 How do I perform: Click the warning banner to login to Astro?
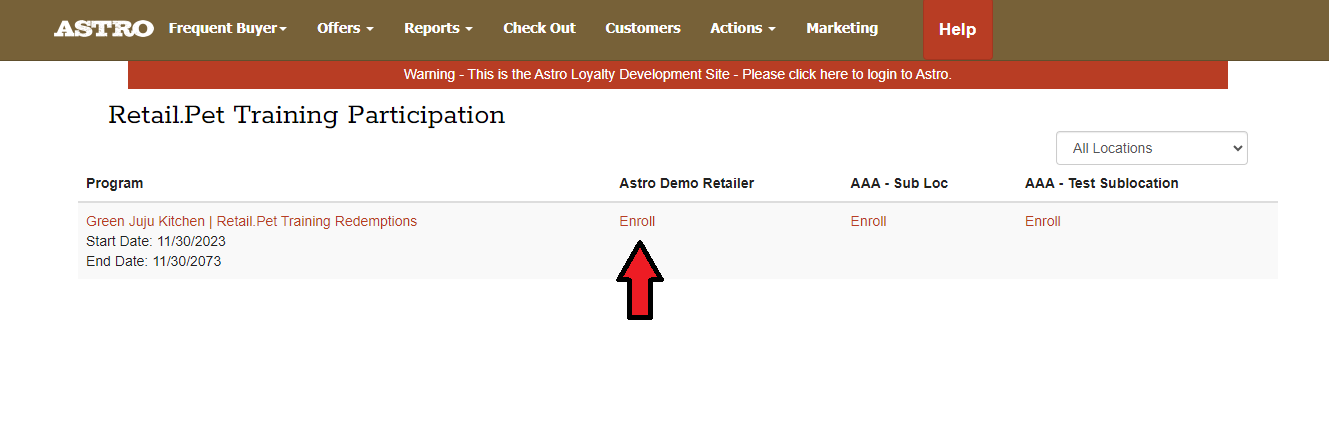(x=677, y=75)
